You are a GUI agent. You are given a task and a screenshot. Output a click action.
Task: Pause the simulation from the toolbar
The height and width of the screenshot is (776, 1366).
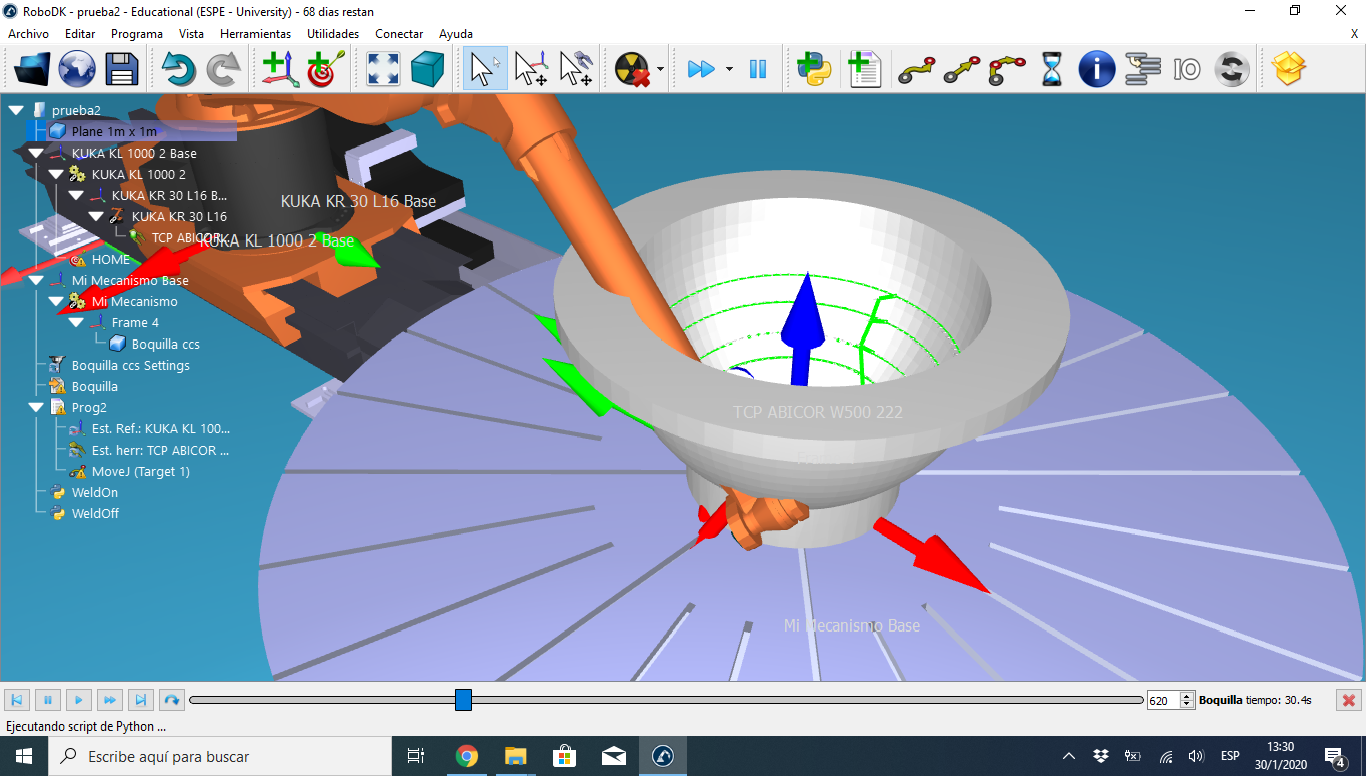pos(758,70)
